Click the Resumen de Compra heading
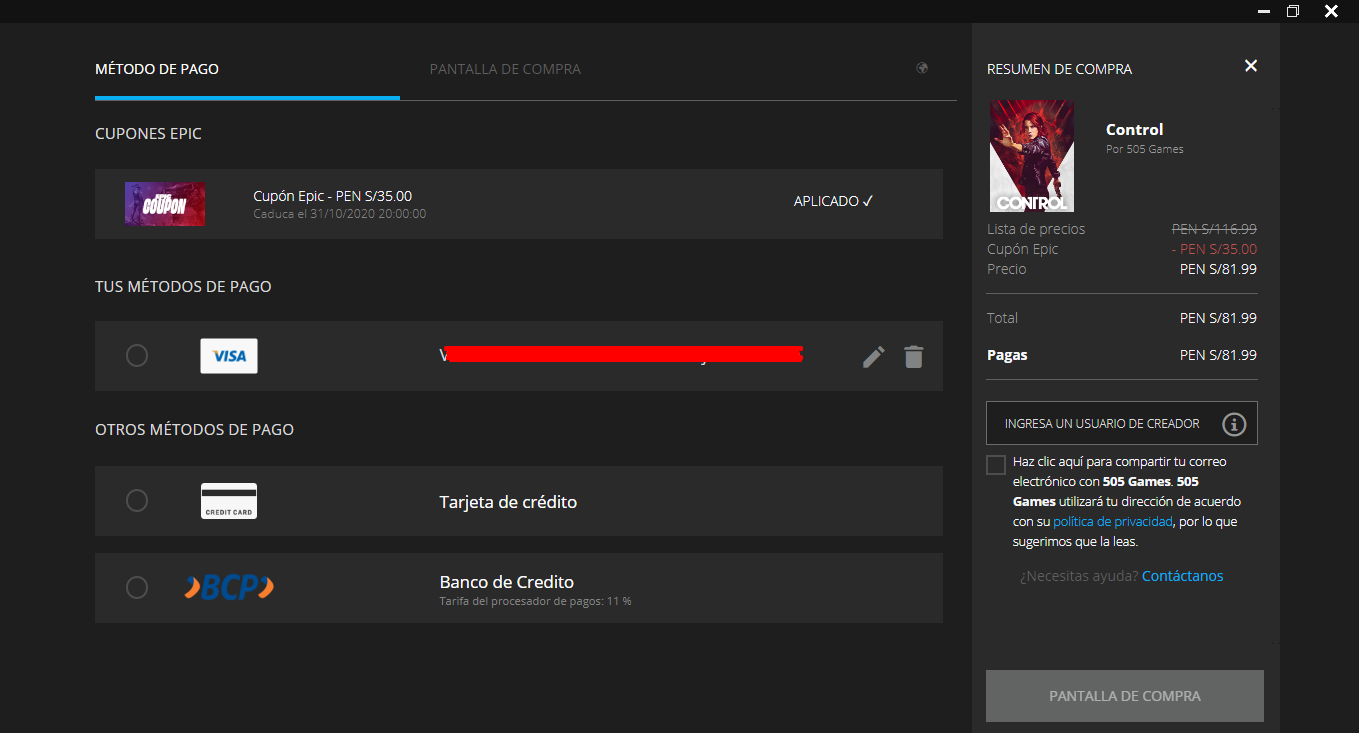This screenshot has height=733, width=1359. (1059, 69)
